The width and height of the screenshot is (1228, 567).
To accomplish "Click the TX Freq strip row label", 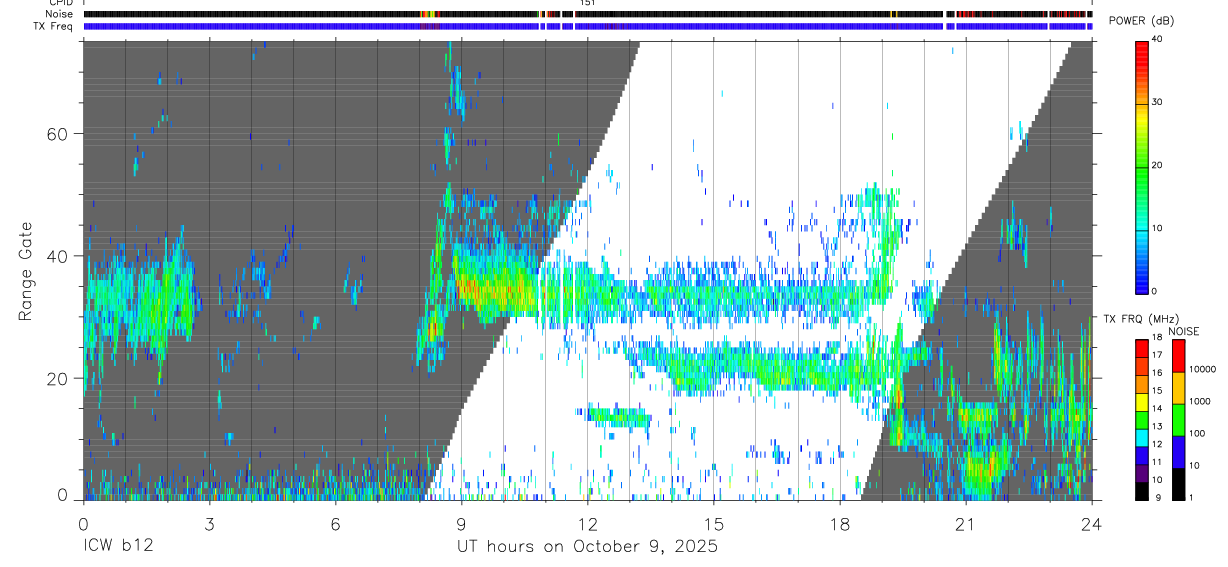I will 54,26.
